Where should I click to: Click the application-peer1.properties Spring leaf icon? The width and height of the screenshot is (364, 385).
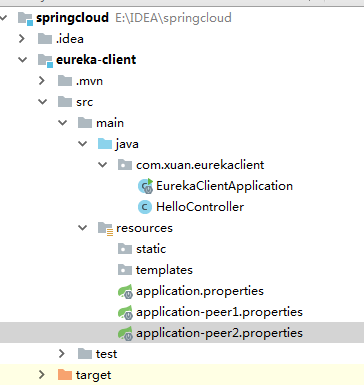[125, 313]
